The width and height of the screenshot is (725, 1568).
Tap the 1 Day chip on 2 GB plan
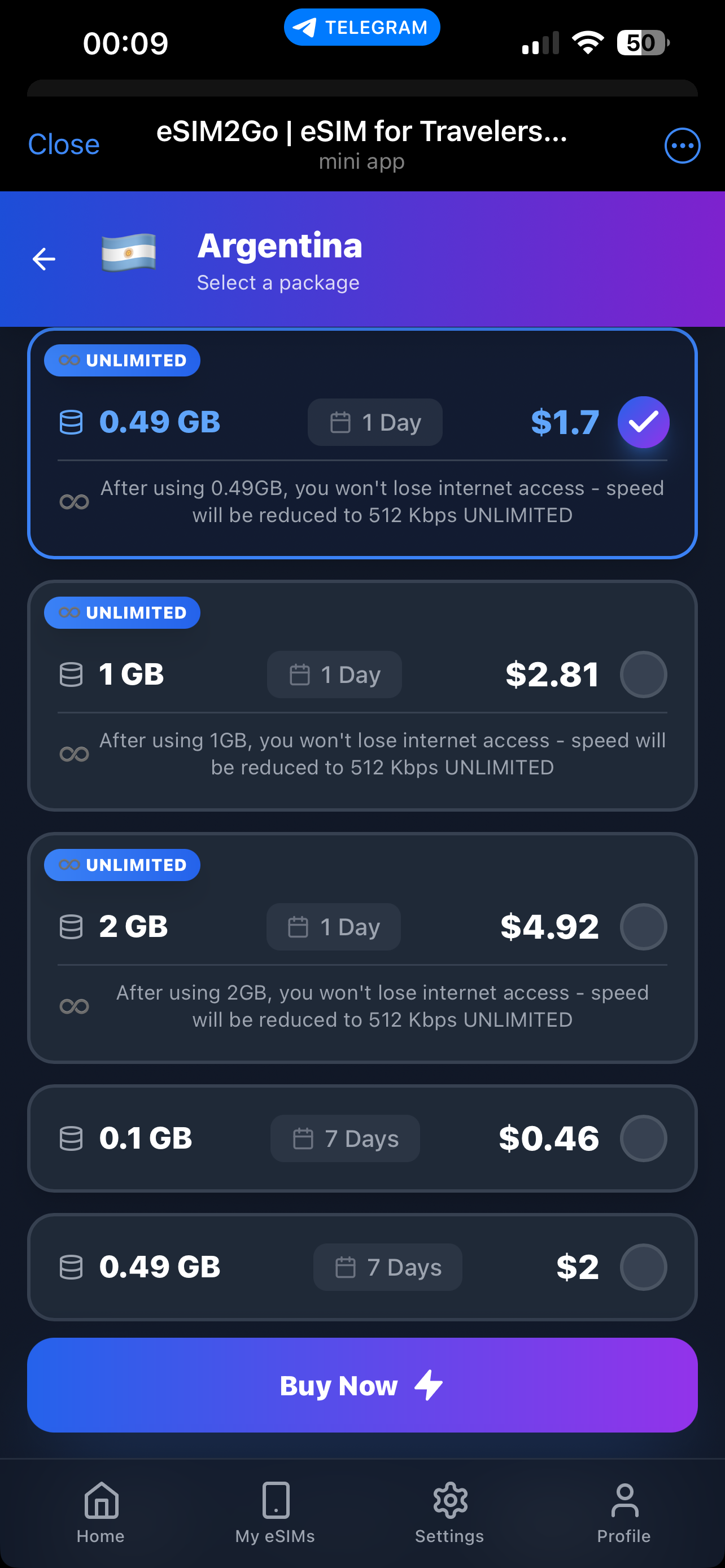334,926
